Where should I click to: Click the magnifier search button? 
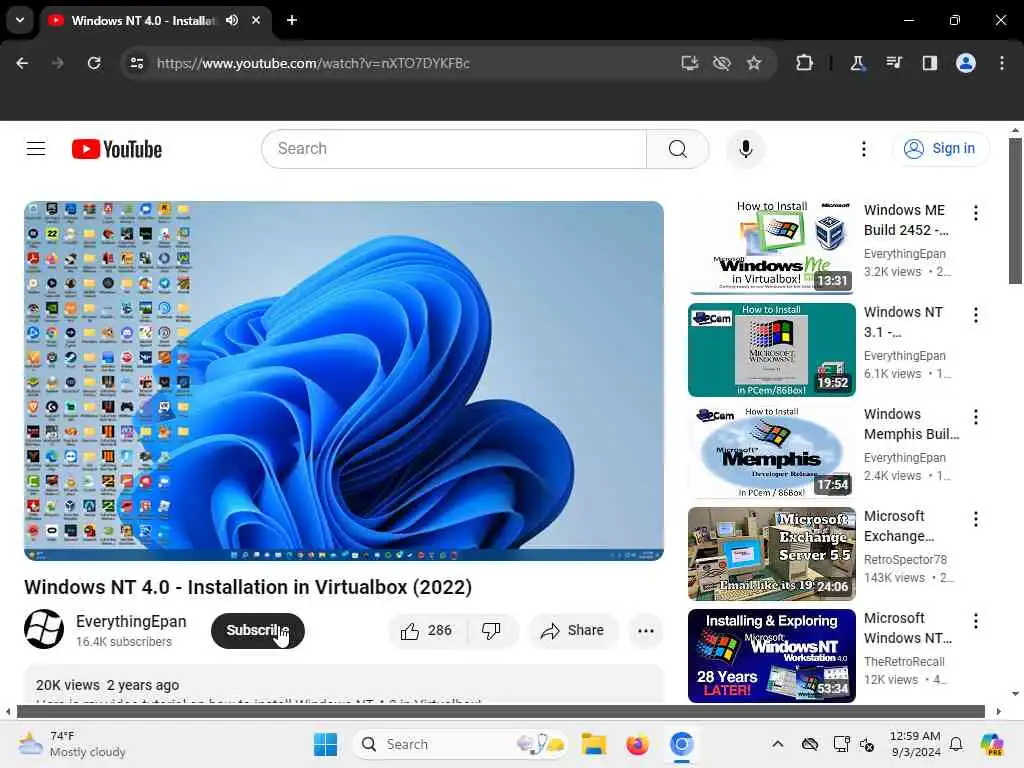coord(677,149)
